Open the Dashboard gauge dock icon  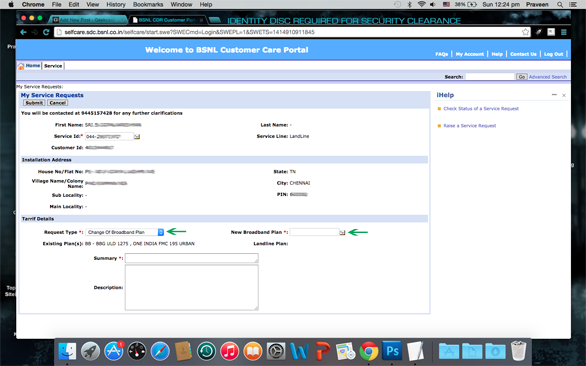(137, 351)
